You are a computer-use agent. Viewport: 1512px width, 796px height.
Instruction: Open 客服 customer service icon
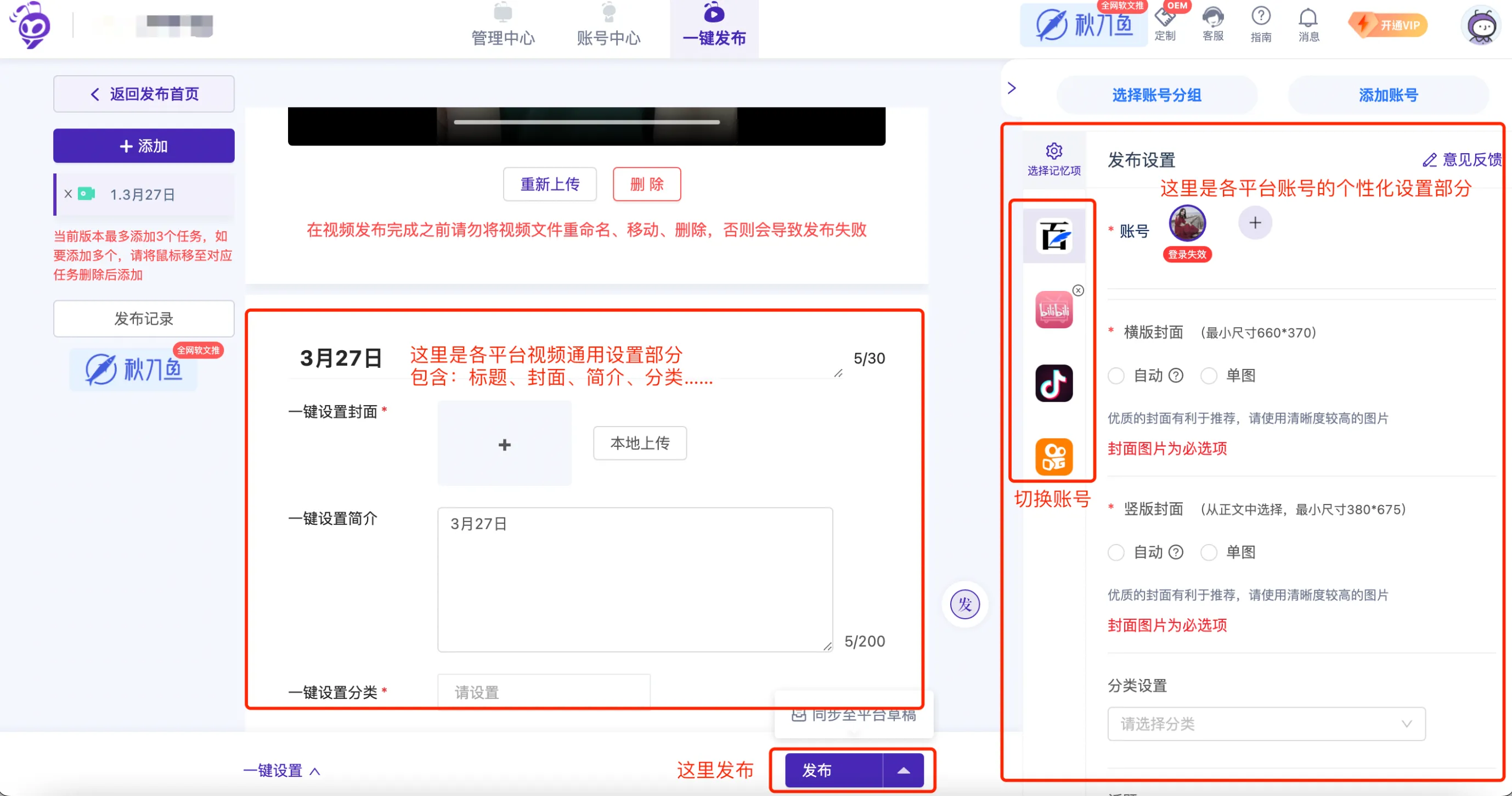coord(1212,18)
